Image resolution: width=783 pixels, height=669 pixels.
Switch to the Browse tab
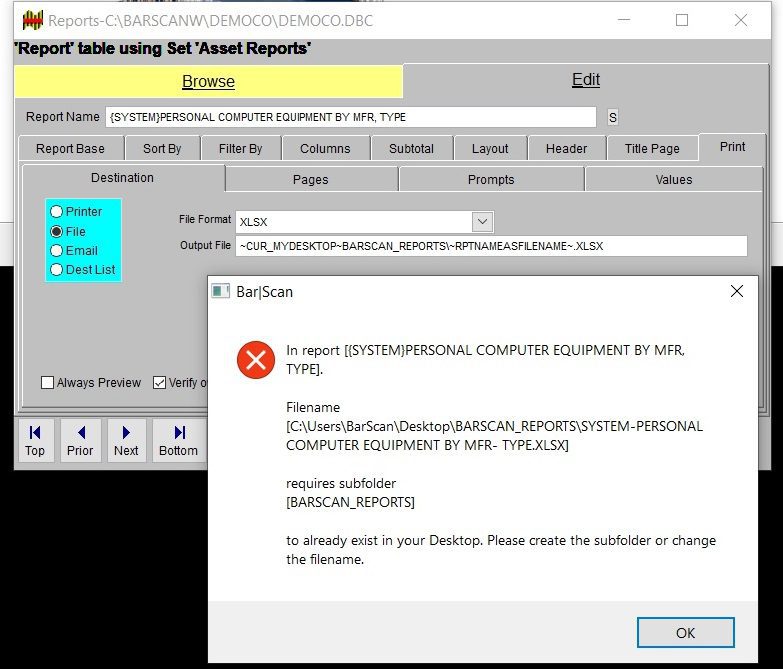click(208, 82)
